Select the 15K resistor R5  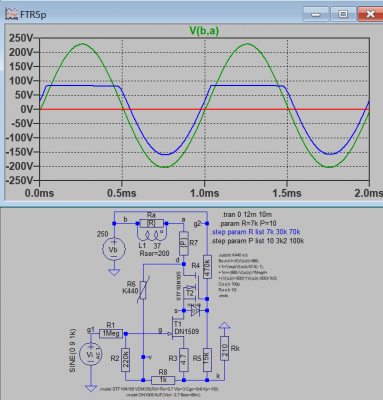207,360
